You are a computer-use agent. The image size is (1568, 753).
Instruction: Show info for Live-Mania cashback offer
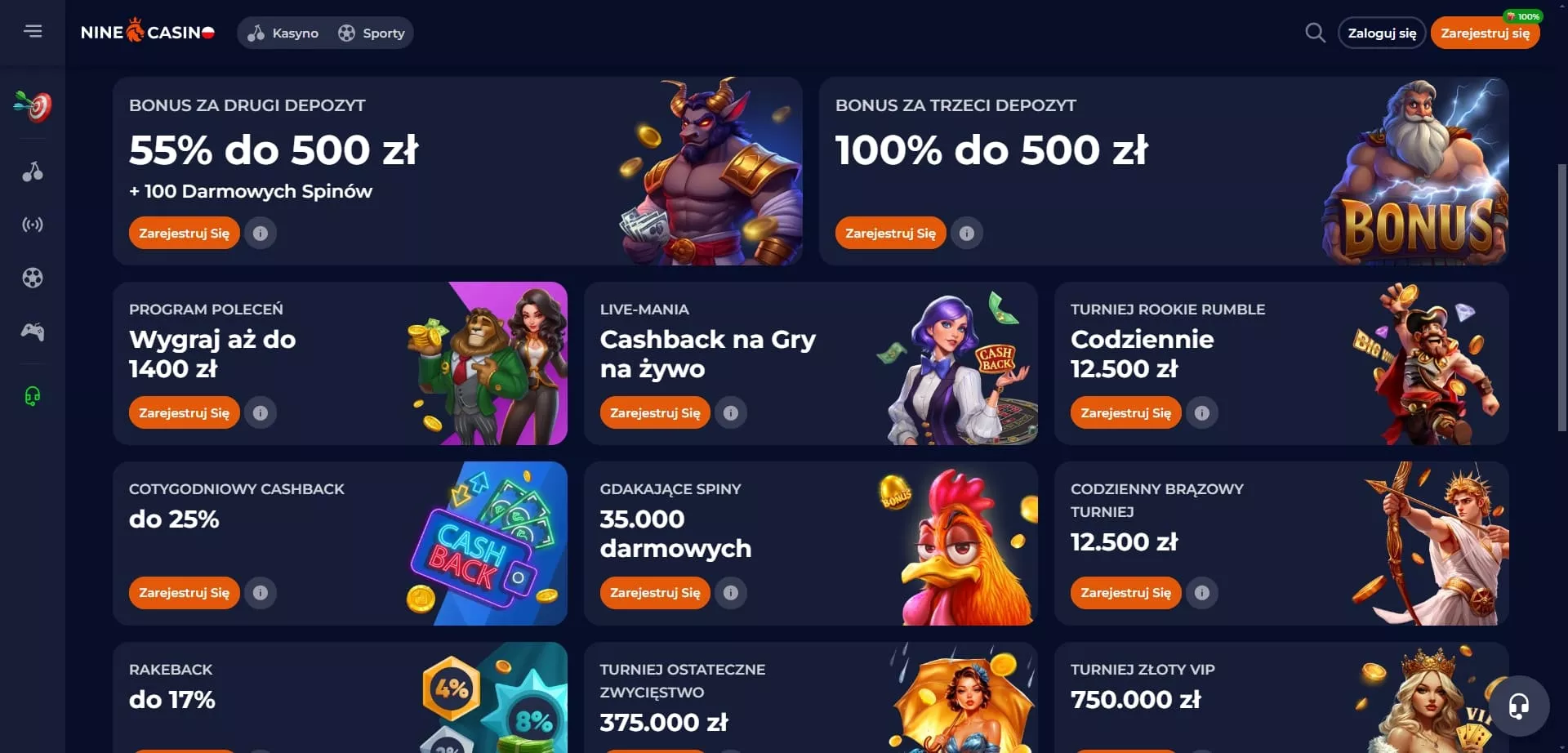coord(731,413)
